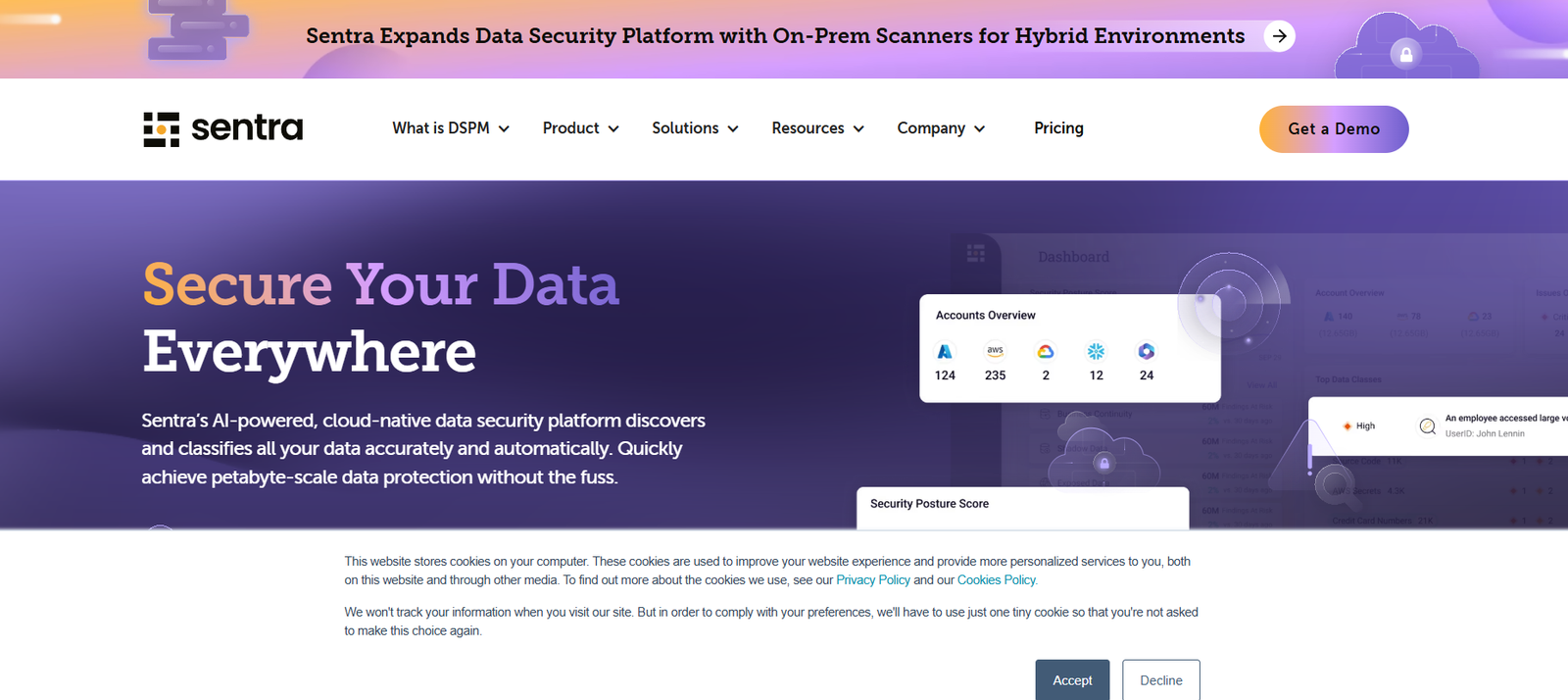Click the magnifier icon beside the employee alert

click(1428, 425)
